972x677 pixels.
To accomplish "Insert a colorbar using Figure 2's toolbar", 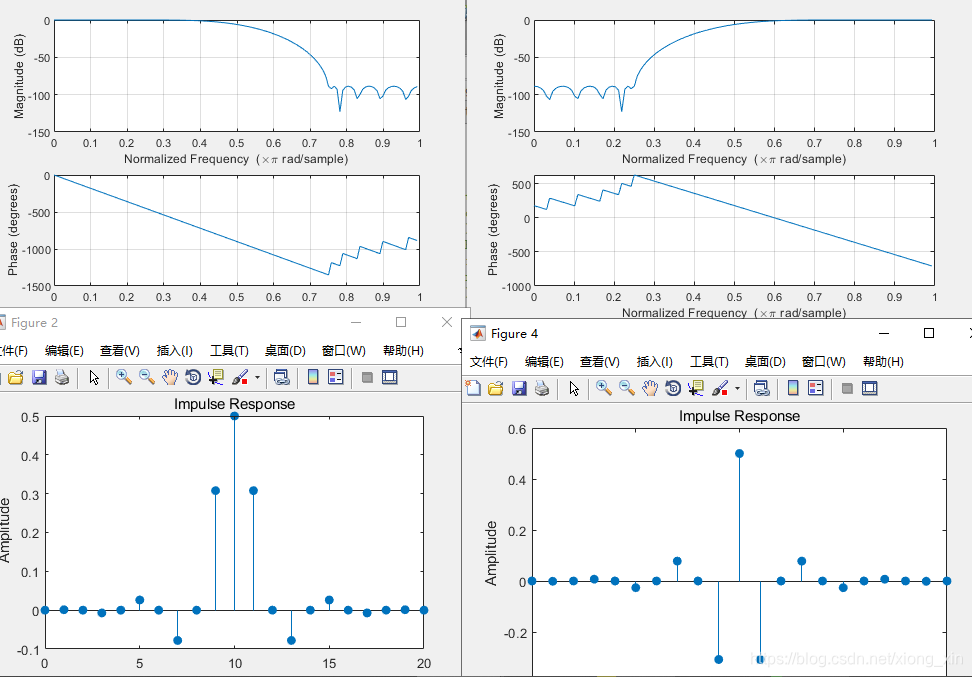I will (312, 378).
